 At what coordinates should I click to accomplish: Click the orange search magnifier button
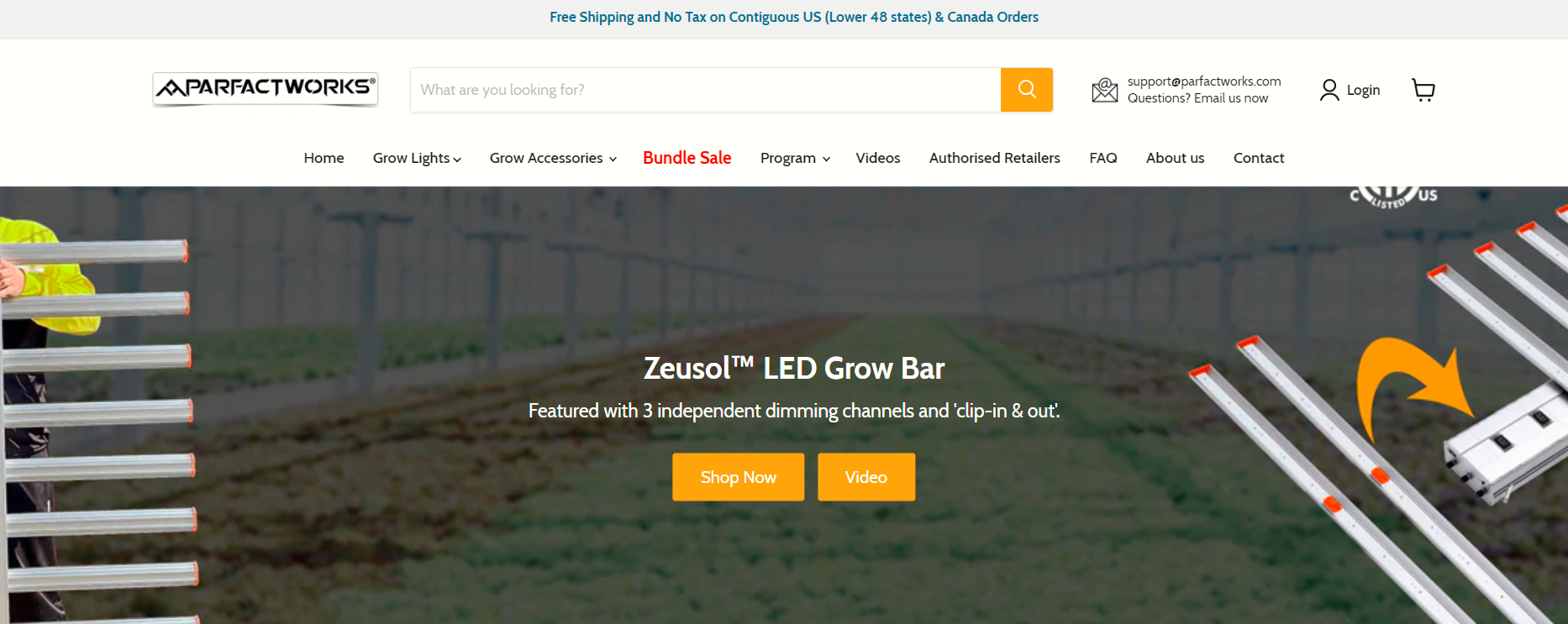pyautogui.click(x=1026, y=90)
